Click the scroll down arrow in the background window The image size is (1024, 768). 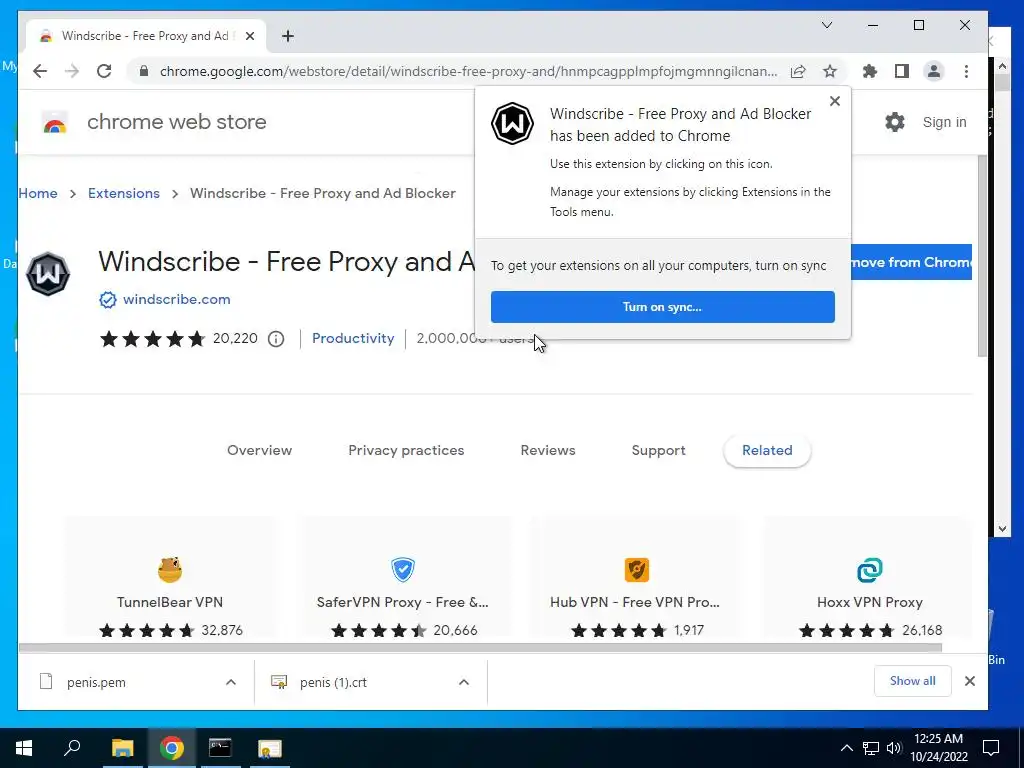coord(1002,529)
